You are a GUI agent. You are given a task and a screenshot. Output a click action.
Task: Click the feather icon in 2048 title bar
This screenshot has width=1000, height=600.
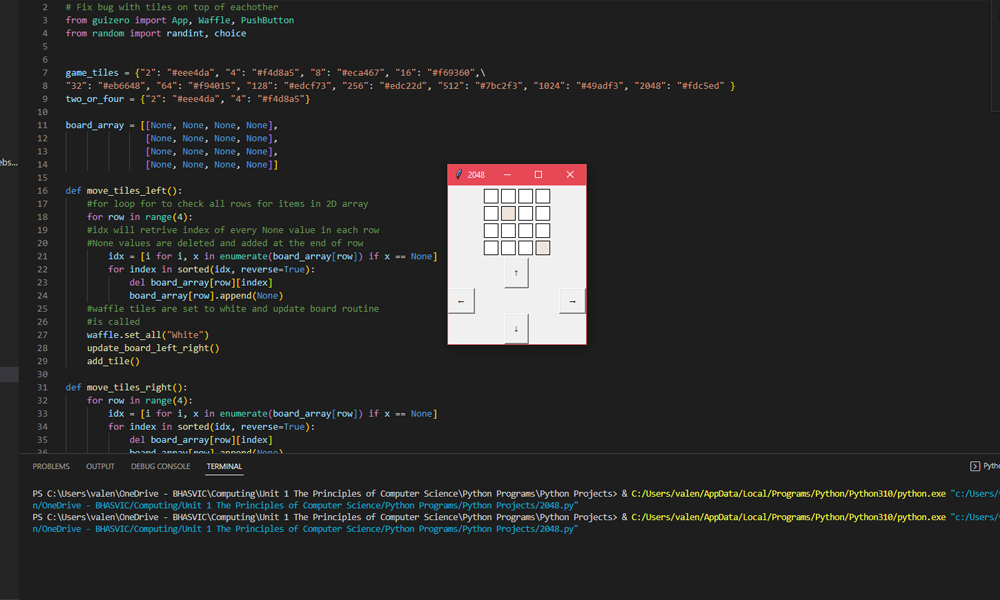[x=459, y=175]
